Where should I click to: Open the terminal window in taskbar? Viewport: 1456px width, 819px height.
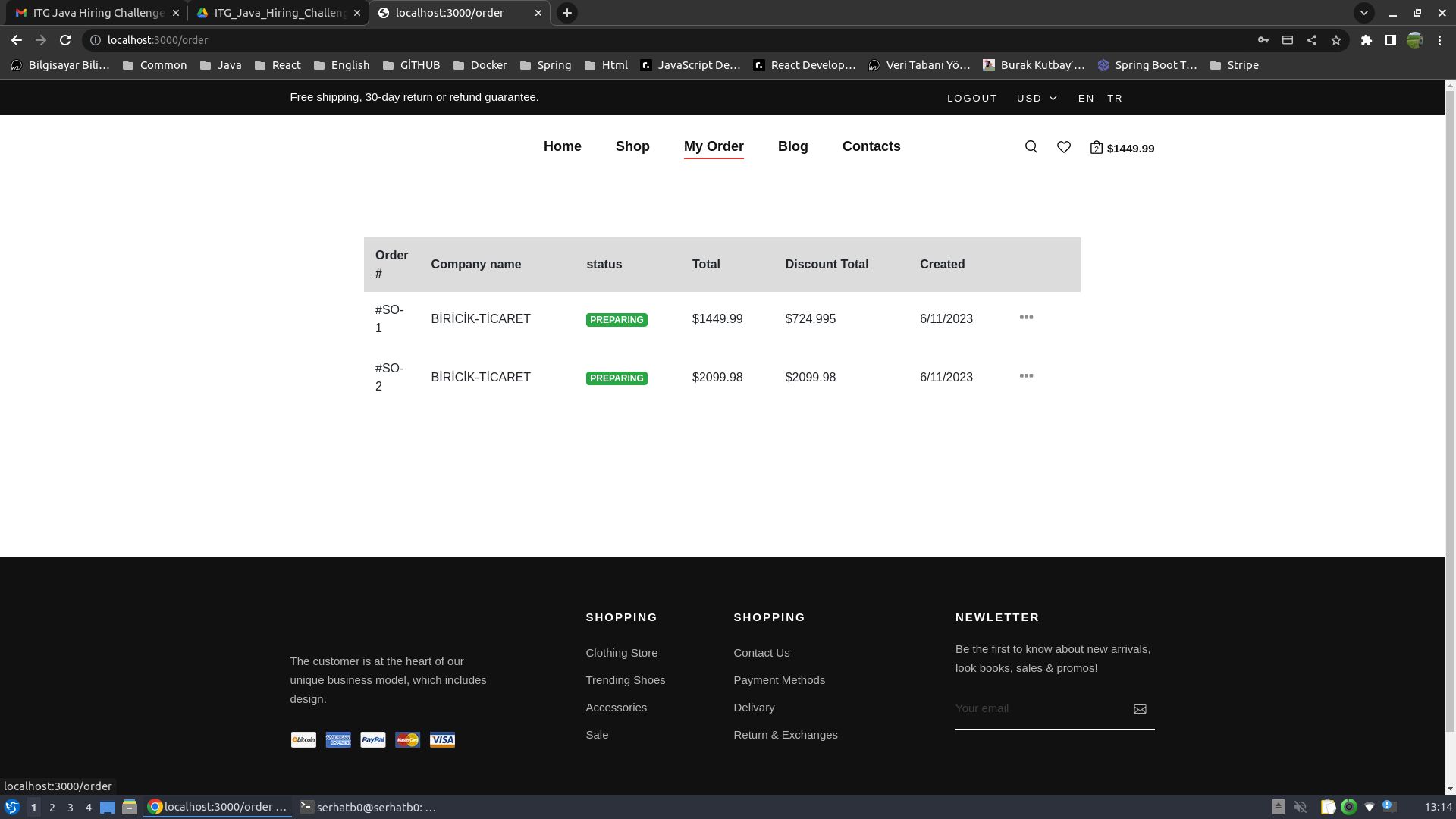coord(368,807)
